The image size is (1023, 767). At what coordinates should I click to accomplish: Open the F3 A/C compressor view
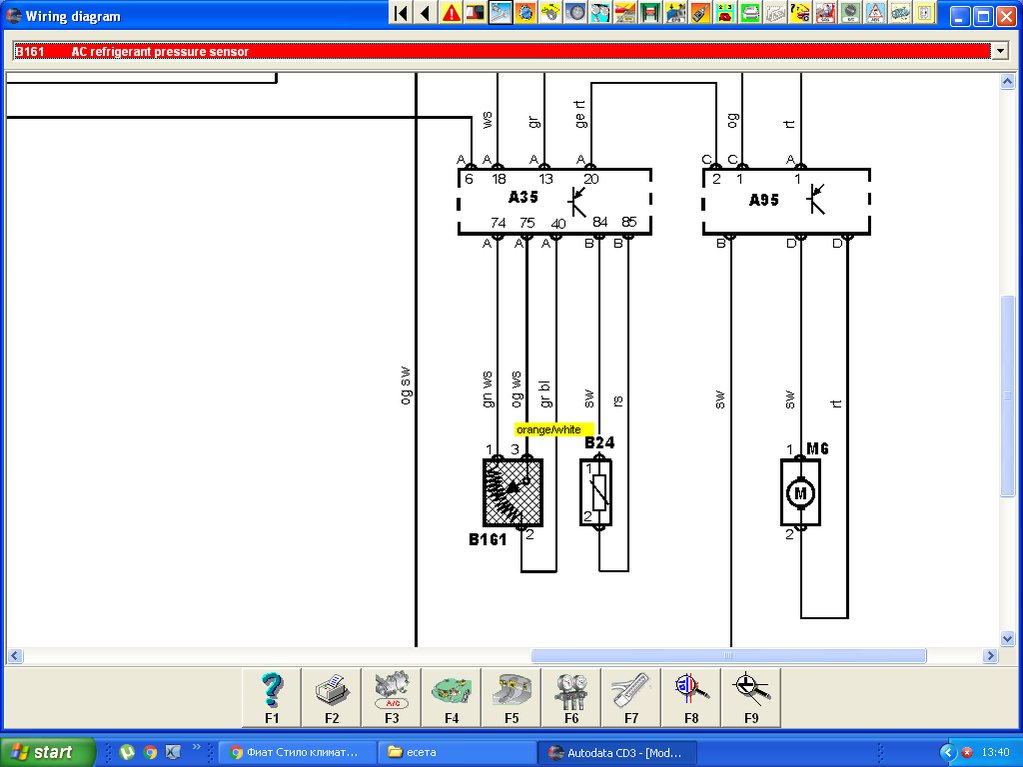391,696
